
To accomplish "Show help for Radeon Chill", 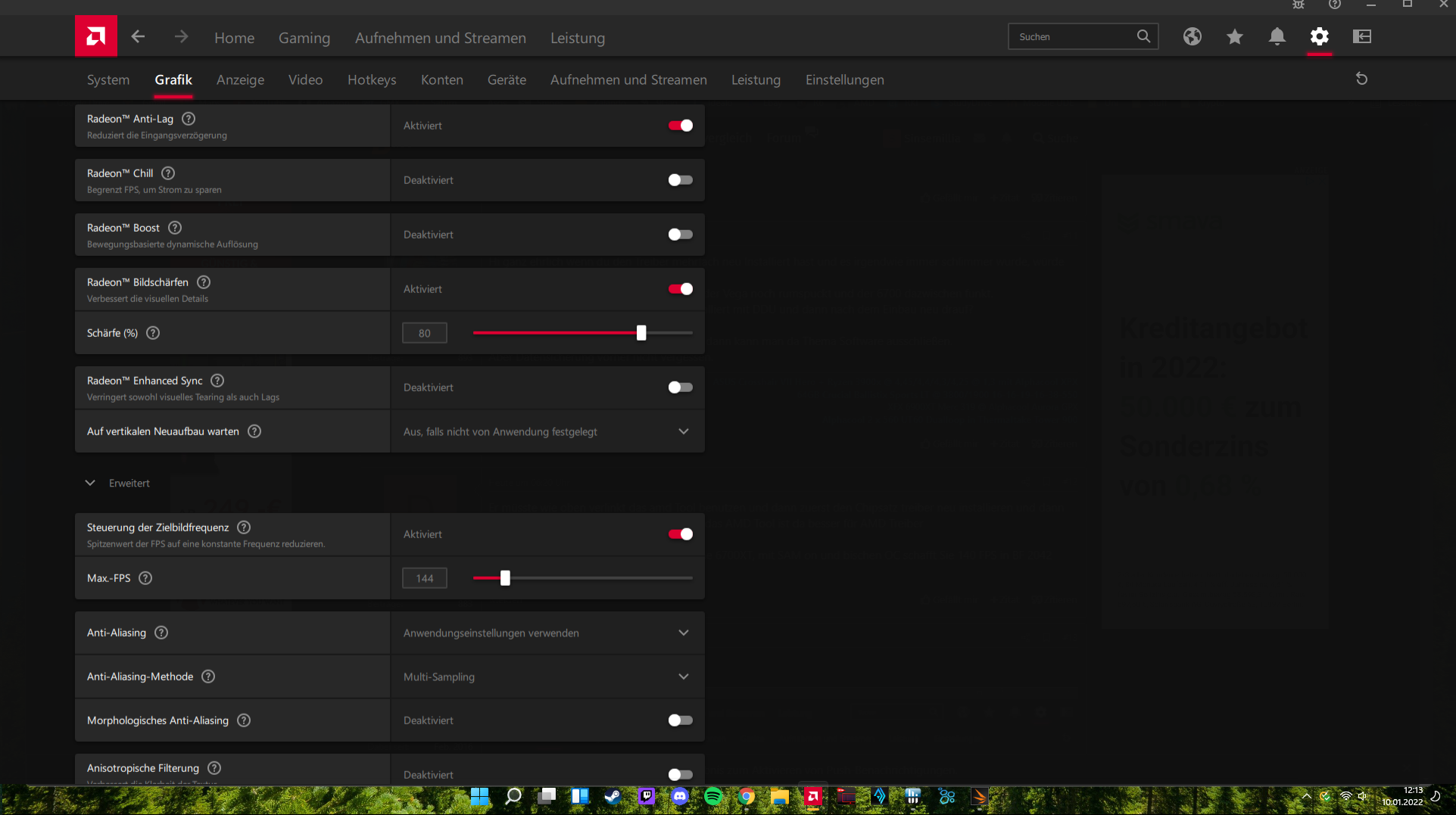I will [x=168, y=173].
